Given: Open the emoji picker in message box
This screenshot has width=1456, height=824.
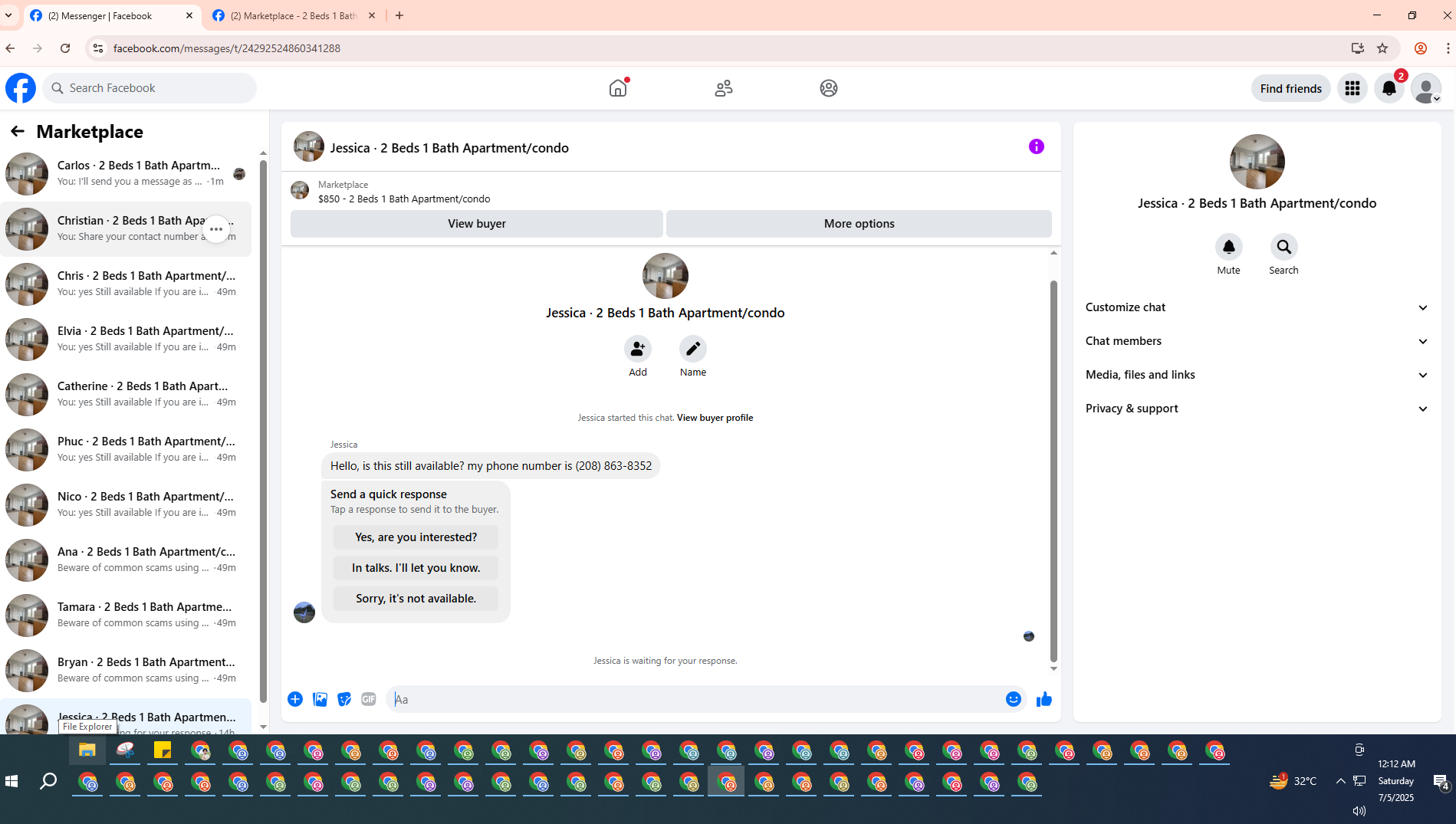Looking at the screenshot, I should click(x=1014, y=699).
